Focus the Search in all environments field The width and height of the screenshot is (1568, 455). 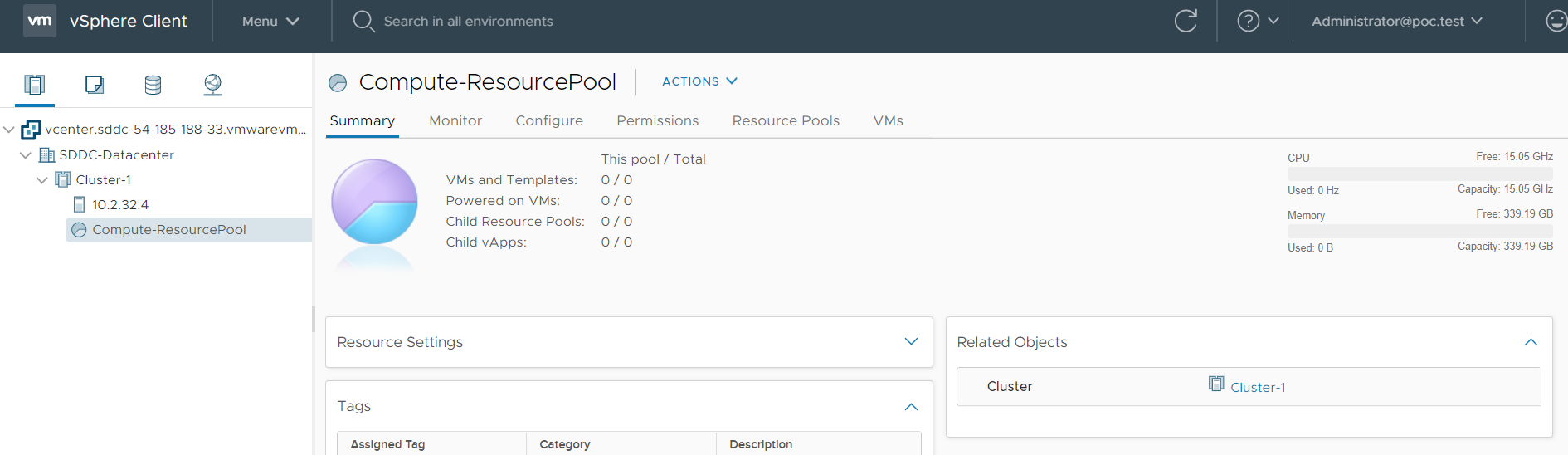click(x=469, y=21)
